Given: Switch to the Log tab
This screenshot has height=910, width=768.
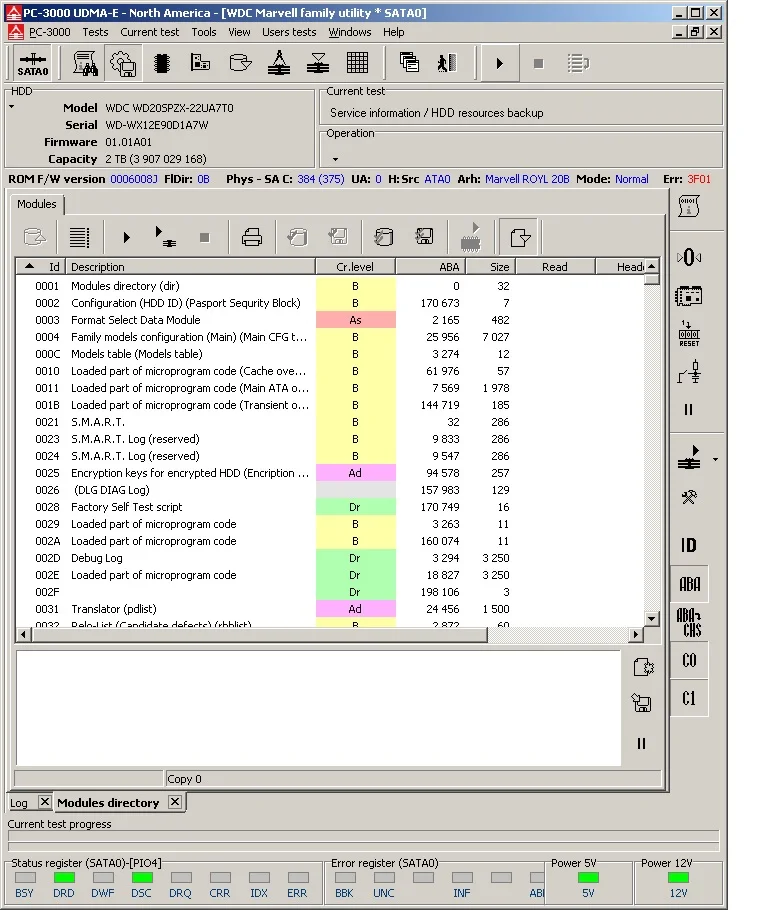Looking at the screenshot, I should [19, 803].
